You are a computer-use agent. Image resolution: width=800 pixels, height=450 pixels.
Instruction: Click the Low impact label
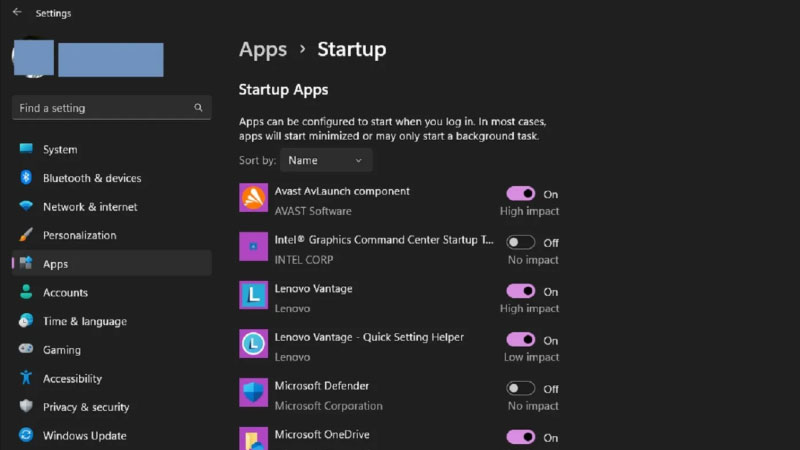(531, 357)
